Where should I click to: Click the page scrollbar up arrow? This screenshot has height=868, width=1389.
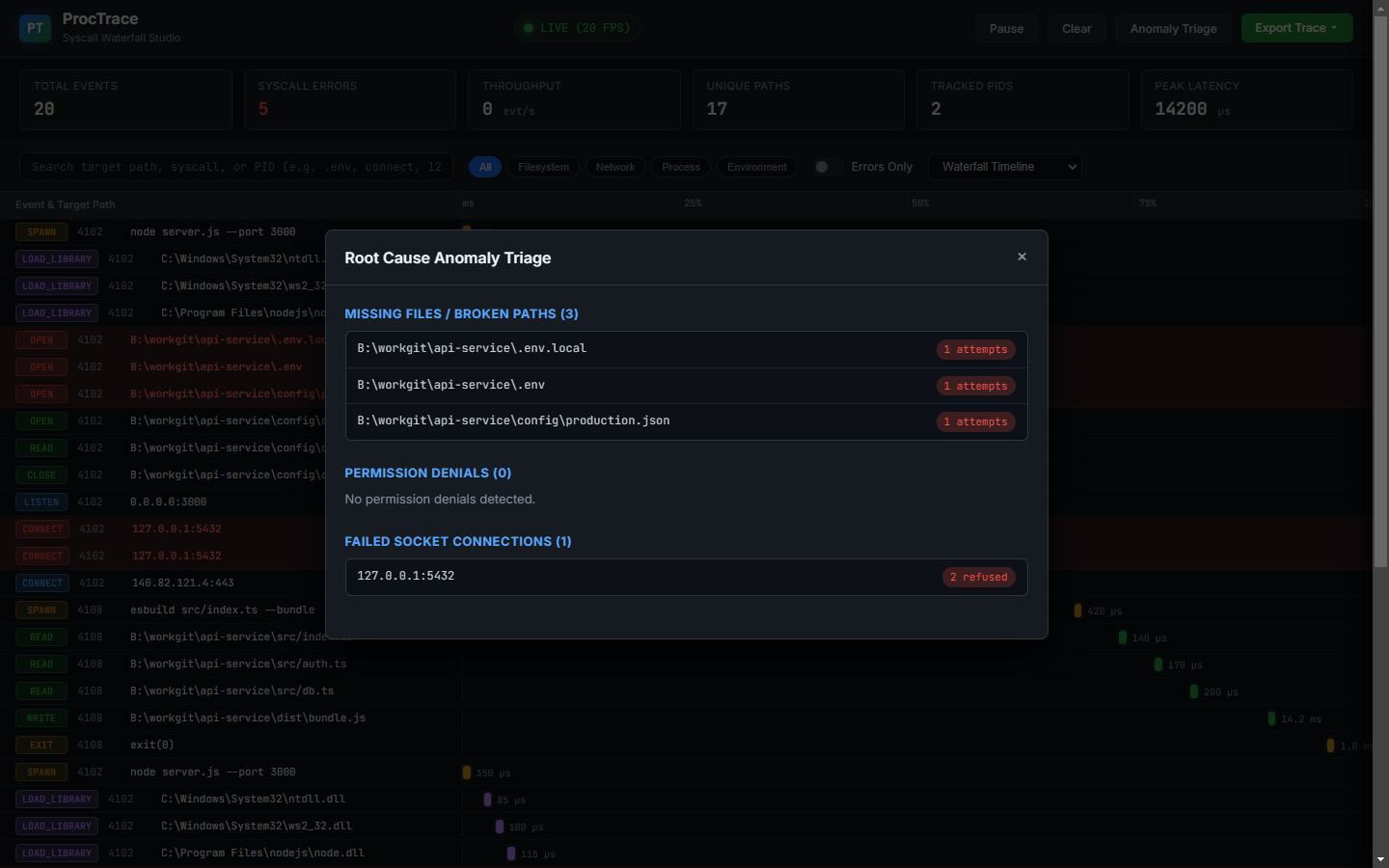(1380, 8)
